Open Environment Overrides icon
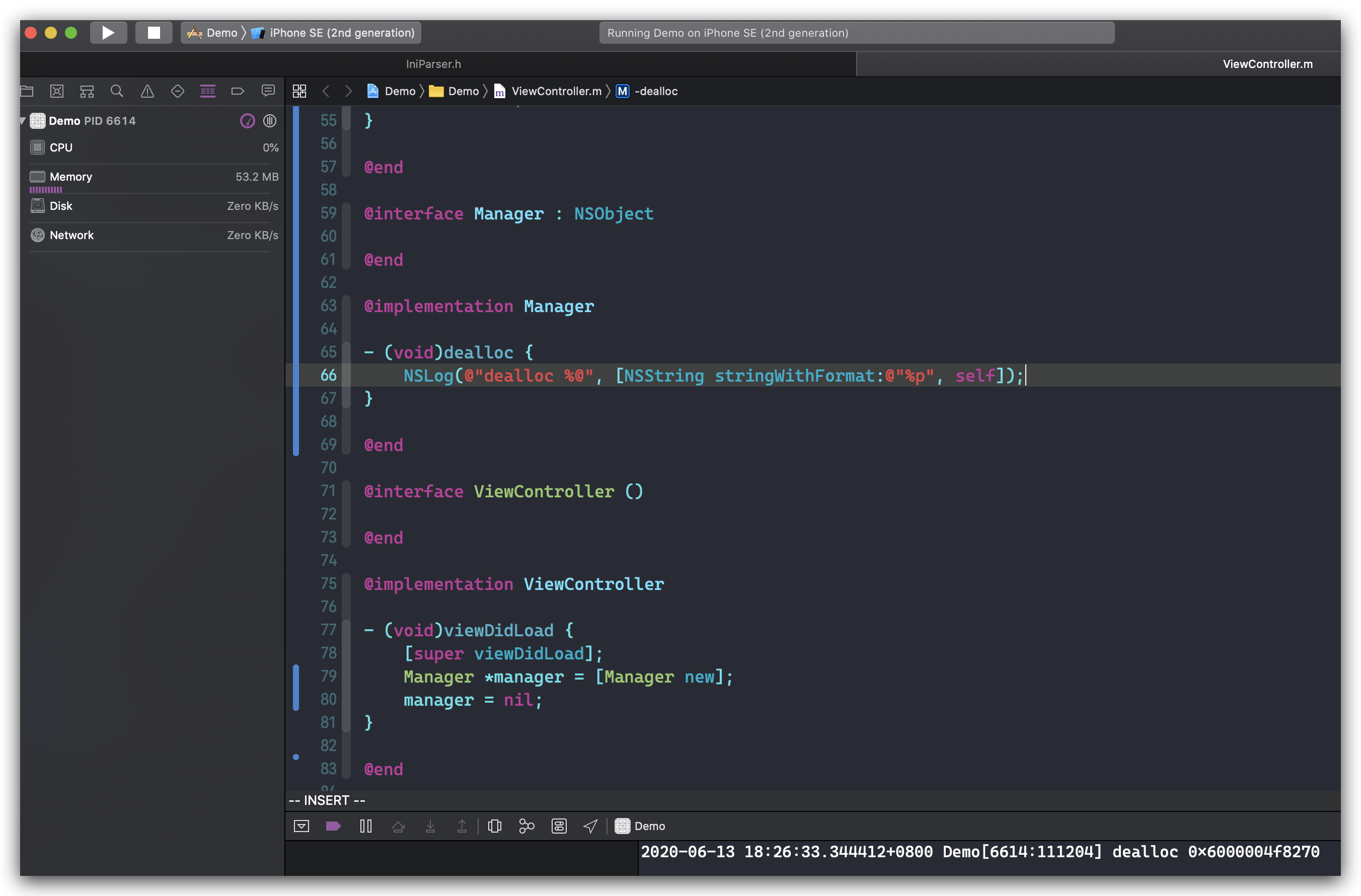Image resolution: width=1361 pixels, height=896 pixels. coord(559,826)
